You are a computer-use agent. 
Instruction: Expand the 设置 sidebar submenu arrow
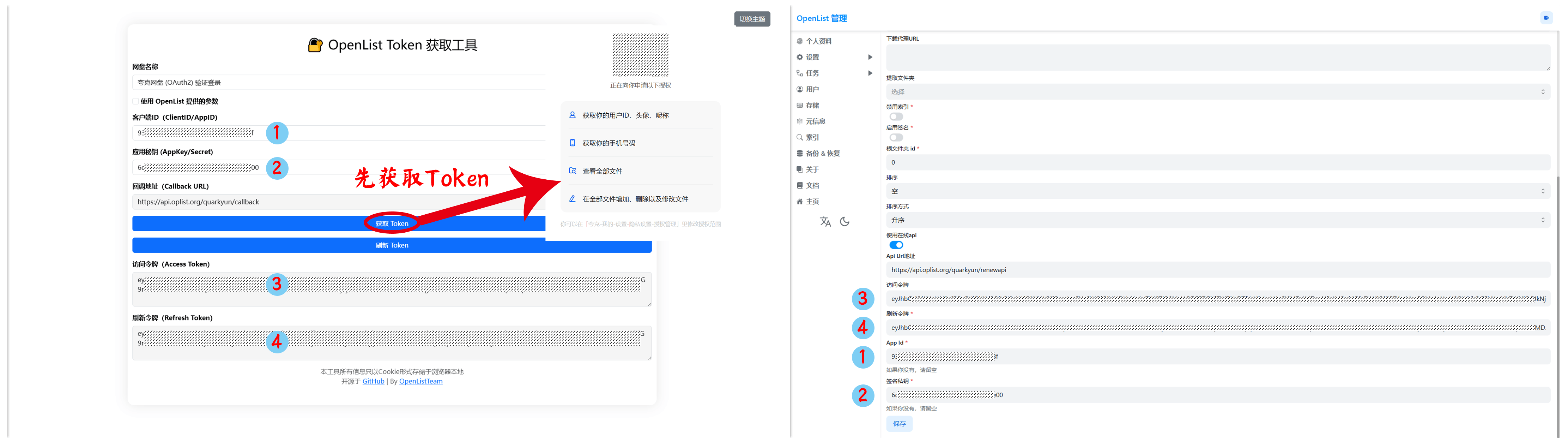coord(870,57)
